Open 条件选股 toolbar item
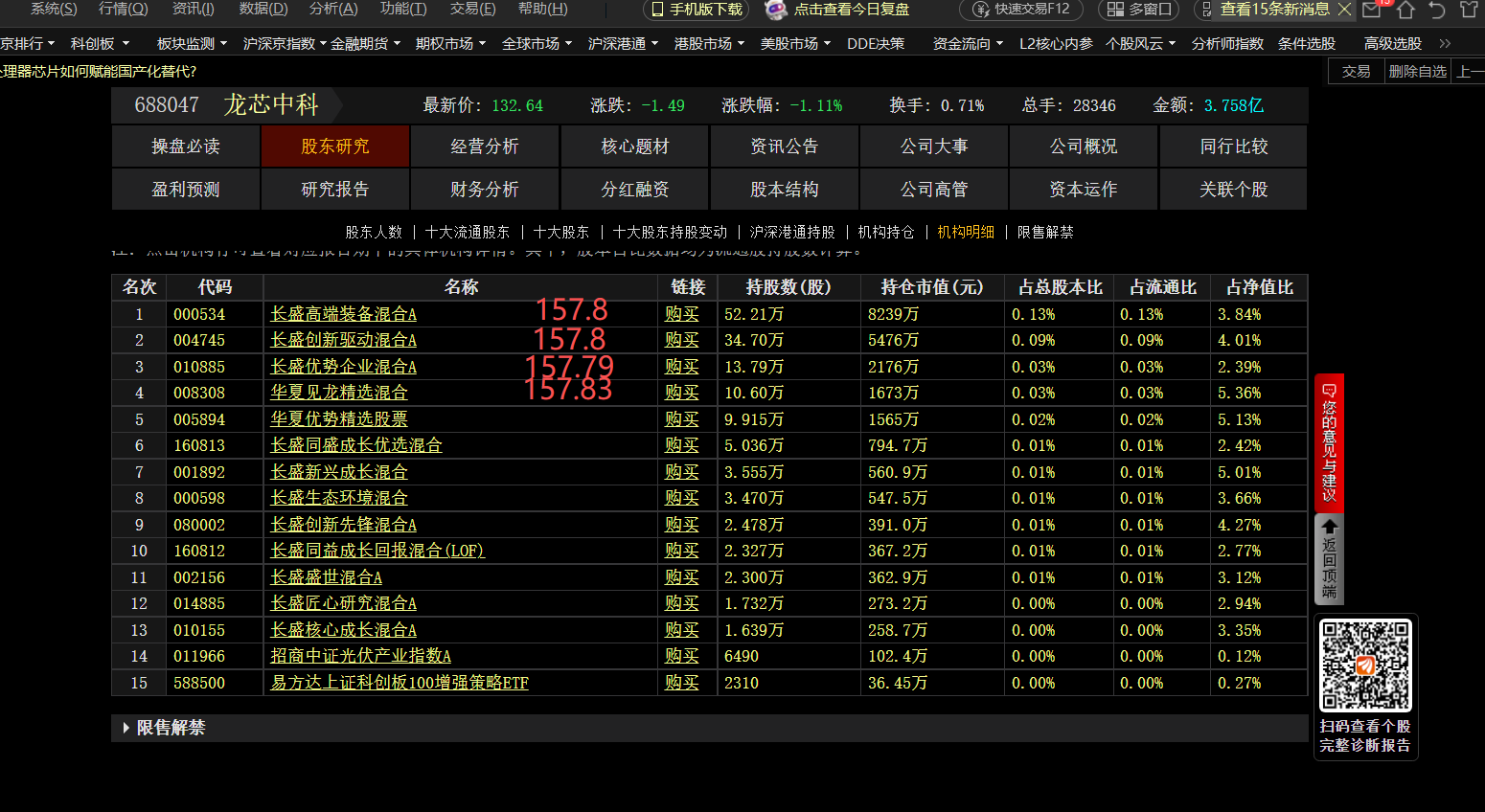1485x812 pixels. click(1307, 44)
